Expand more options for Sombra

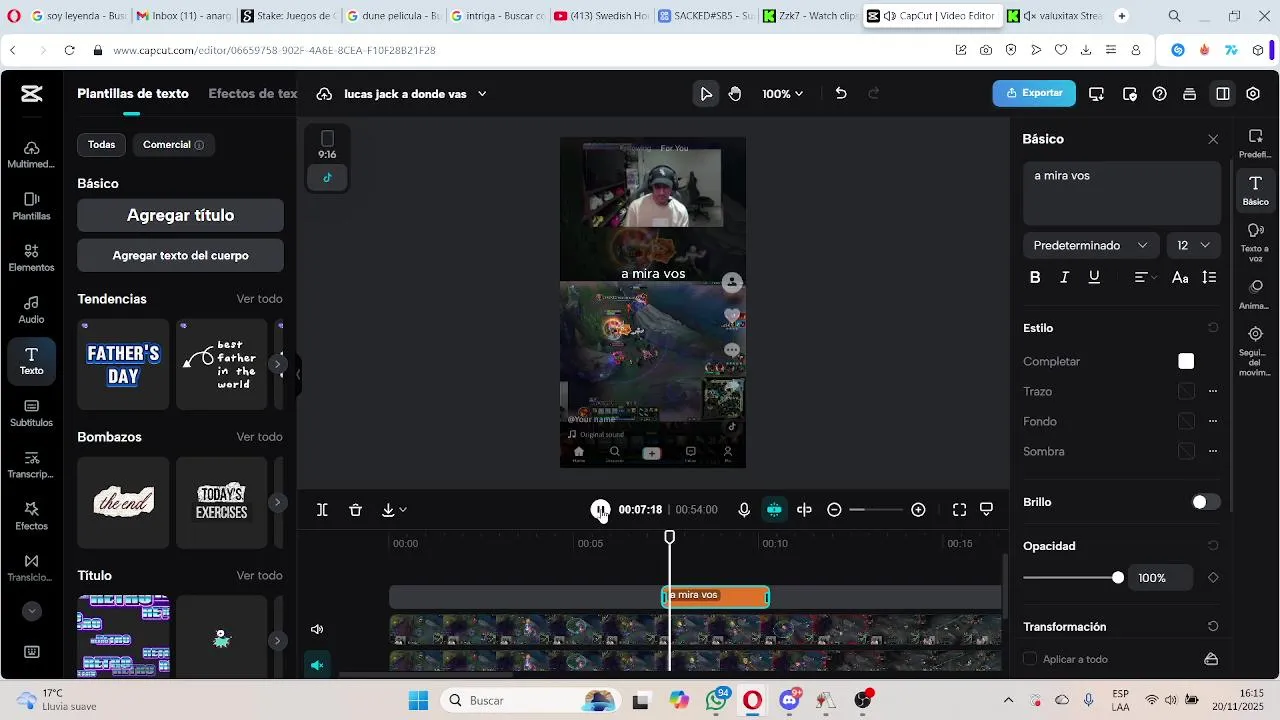(x=1213, y=451)
